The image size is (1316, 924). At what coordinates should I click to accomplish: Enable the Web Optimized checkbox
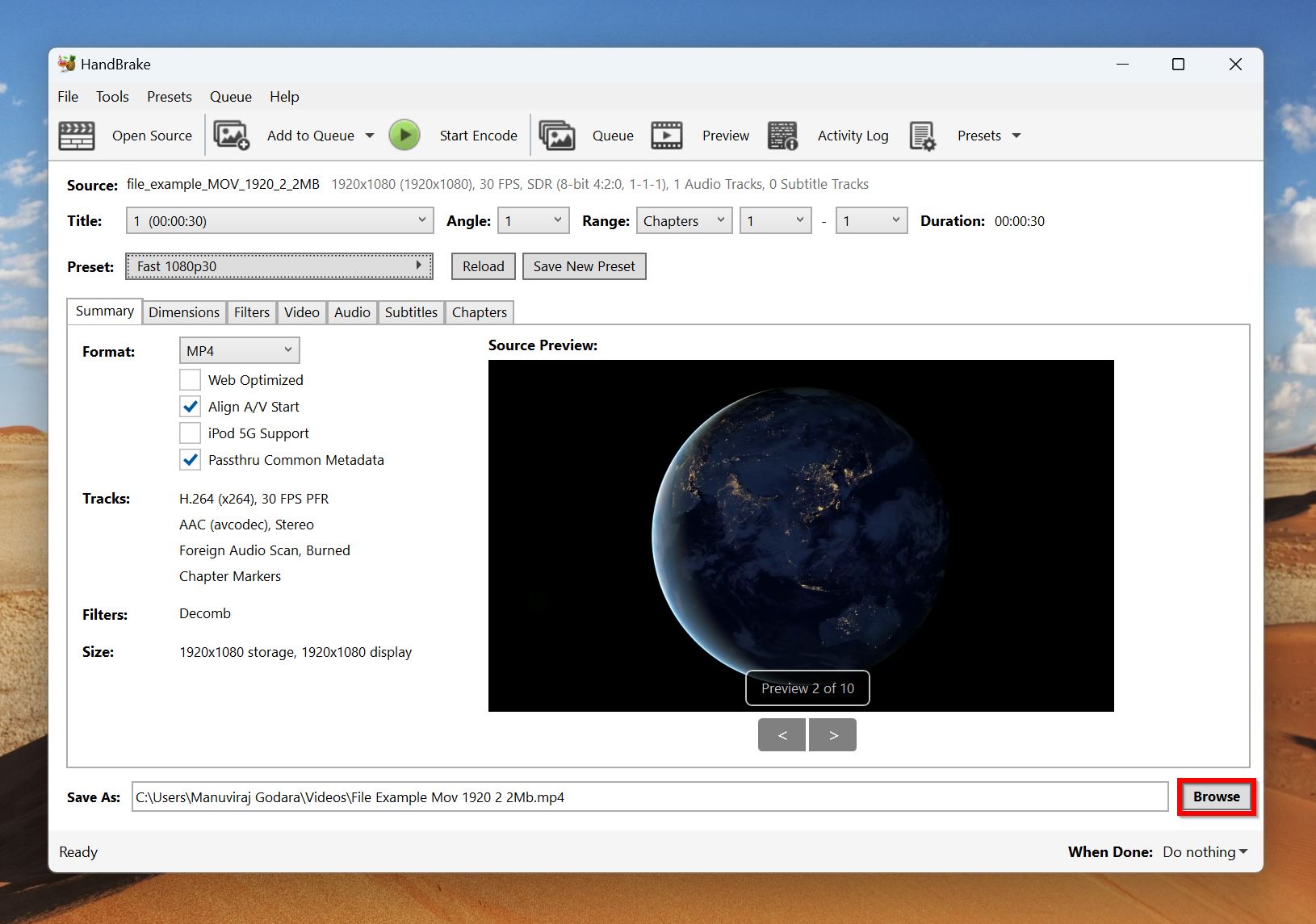(190, 379)
